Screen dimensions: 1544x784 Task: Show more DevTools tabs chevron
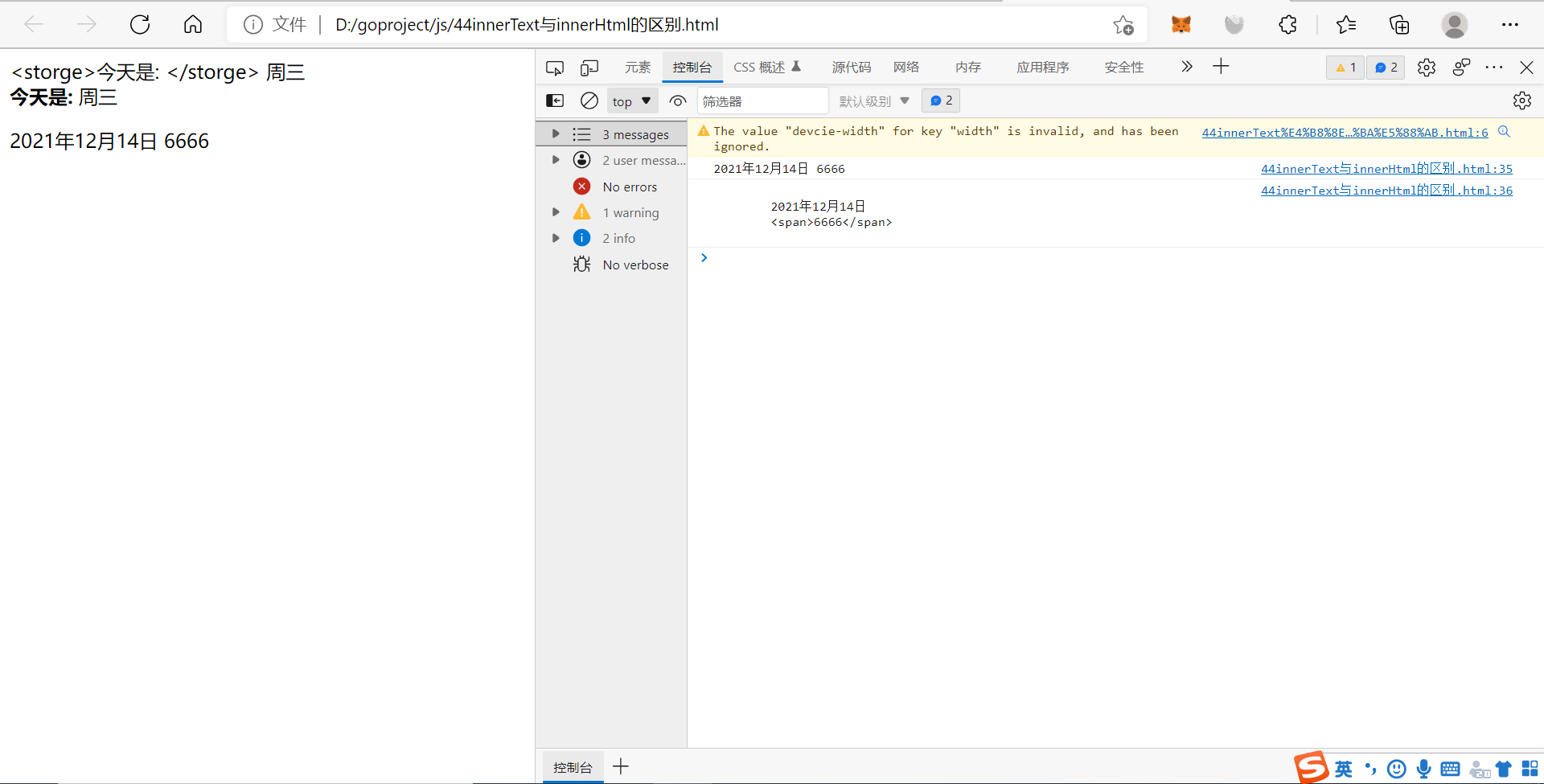click(x=1186, y=67)
